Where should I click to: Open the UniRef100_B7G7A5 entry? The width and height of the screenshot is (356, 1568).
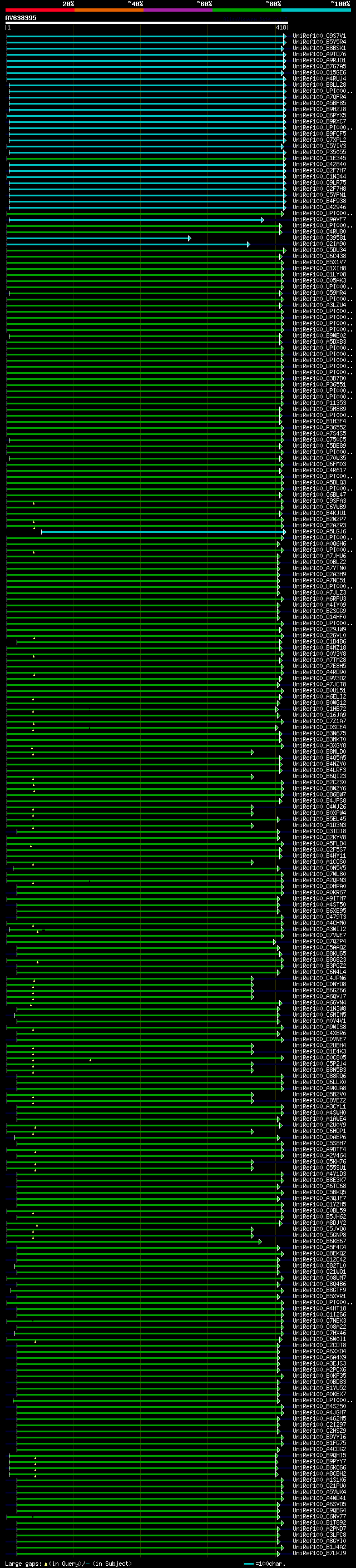click(319, 66)
